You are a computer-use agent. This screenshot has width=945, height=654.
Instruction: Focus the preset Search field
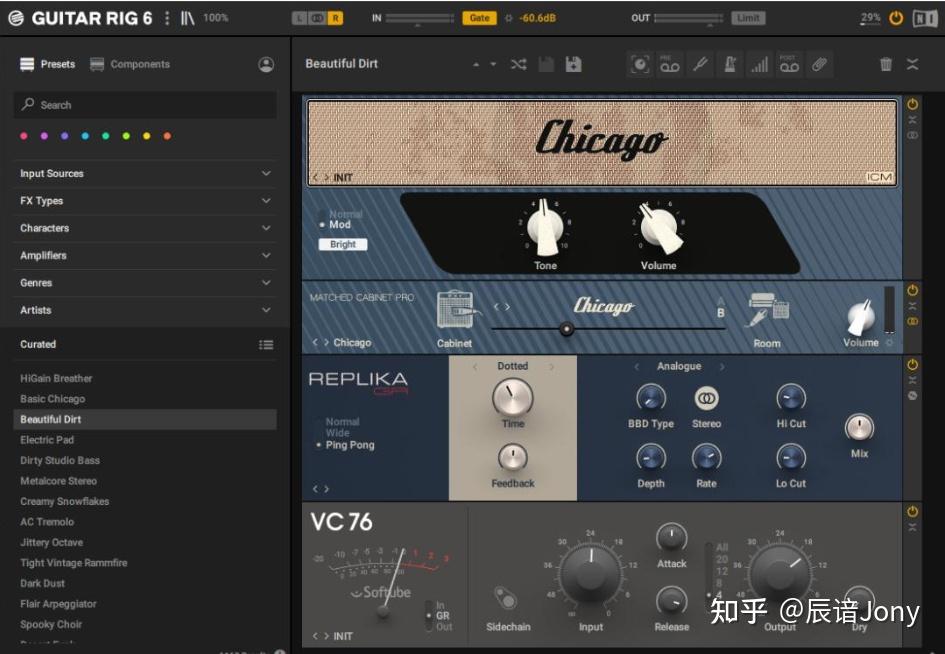[145, 105]
